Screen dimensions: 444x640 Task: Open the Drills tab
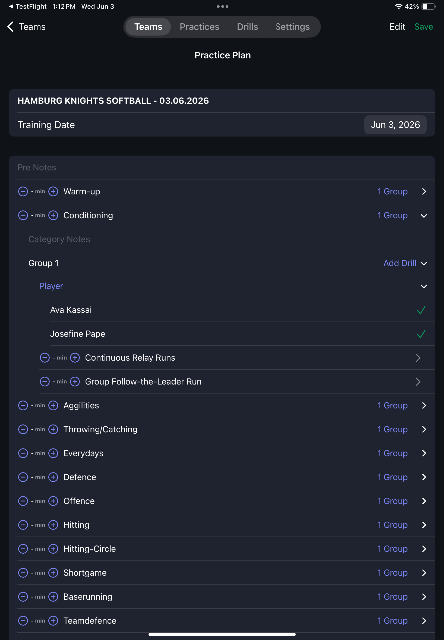coord(248,27)
